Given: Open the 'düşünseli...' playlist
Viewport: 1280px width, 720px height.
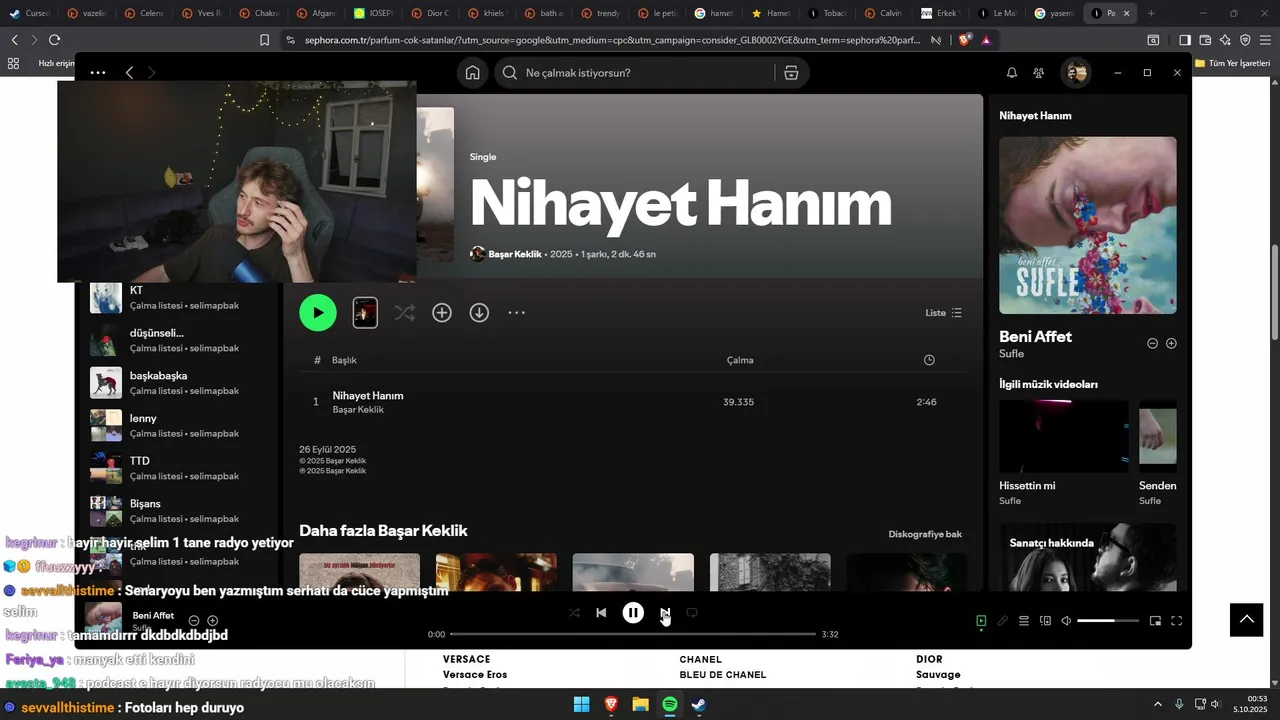Looking at the screenshot, I should coord(180,340).
